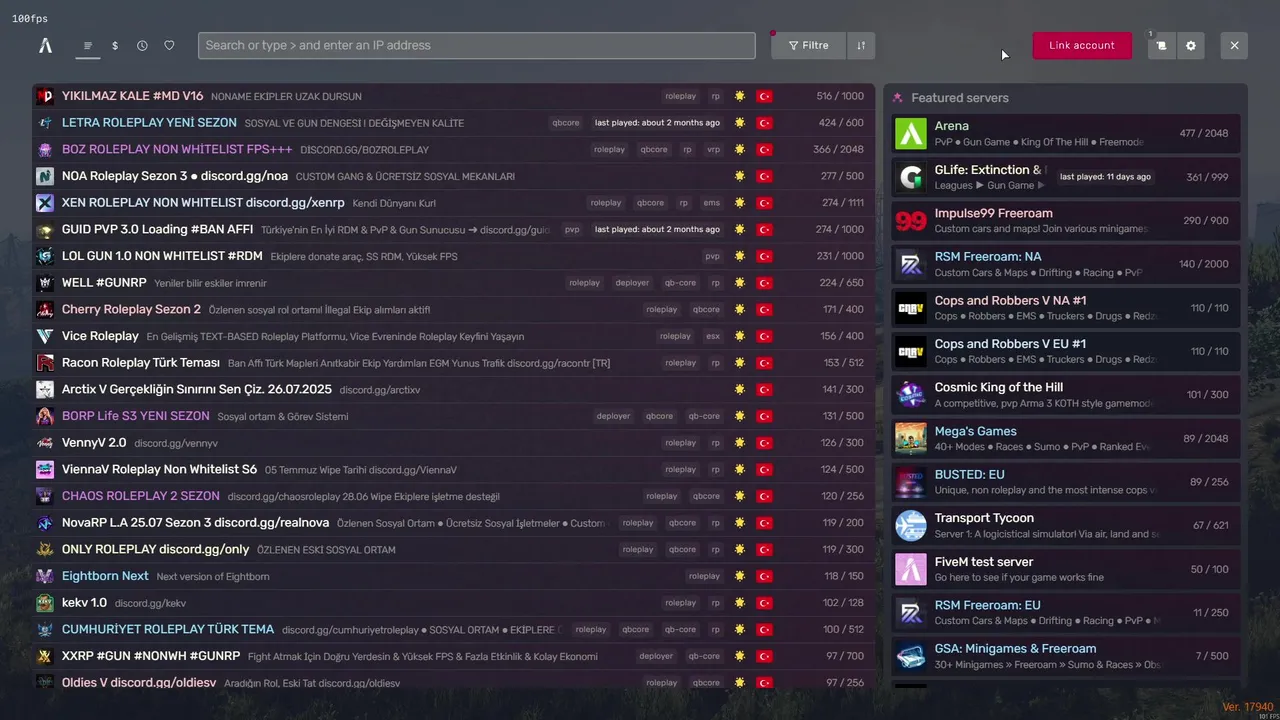Click the NOA Roleplay server icon
The width and height of the screenshot is (1280, 720).
coord(45,176)
